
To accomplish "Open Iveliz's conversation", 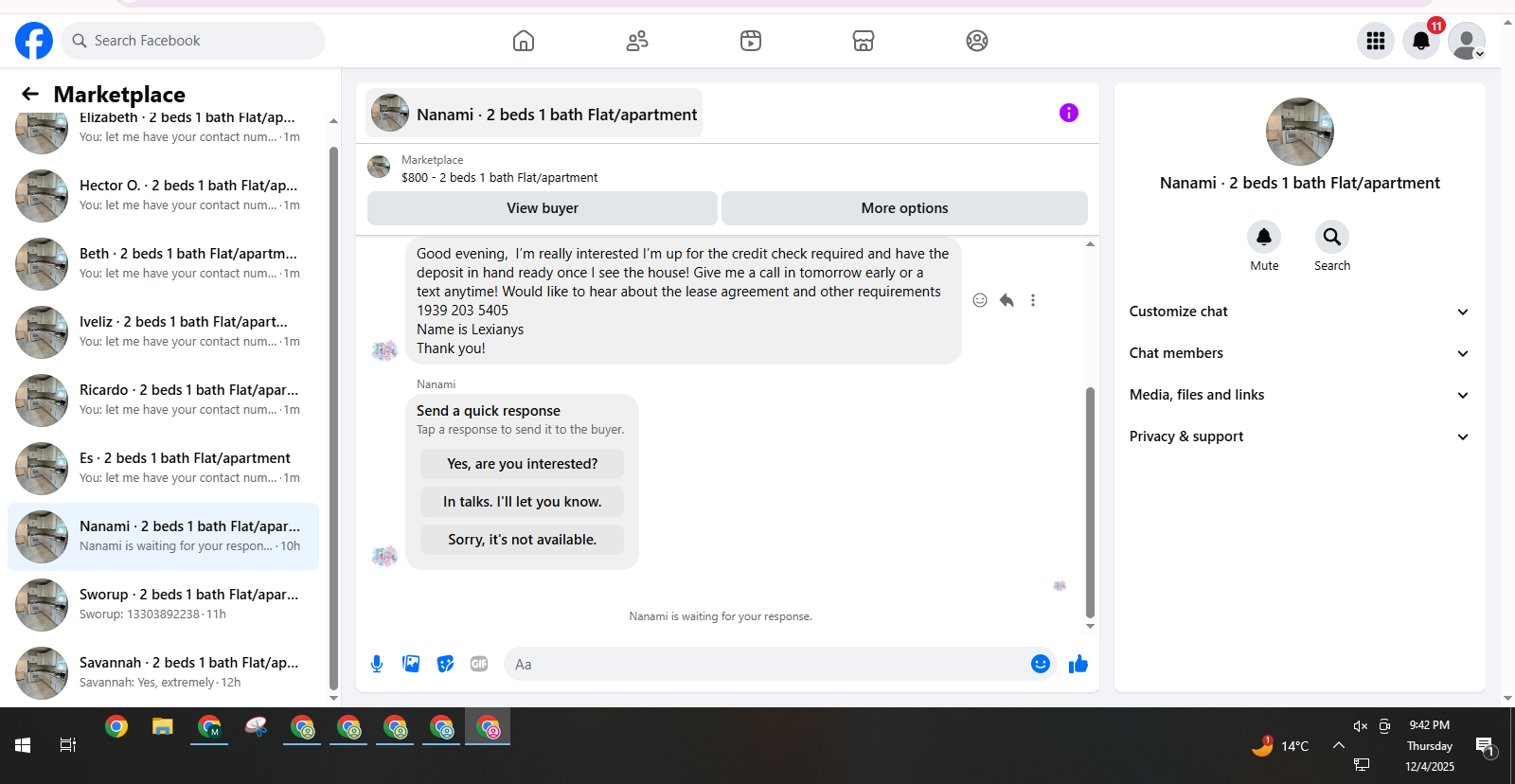I will click(x=163, y=332).
